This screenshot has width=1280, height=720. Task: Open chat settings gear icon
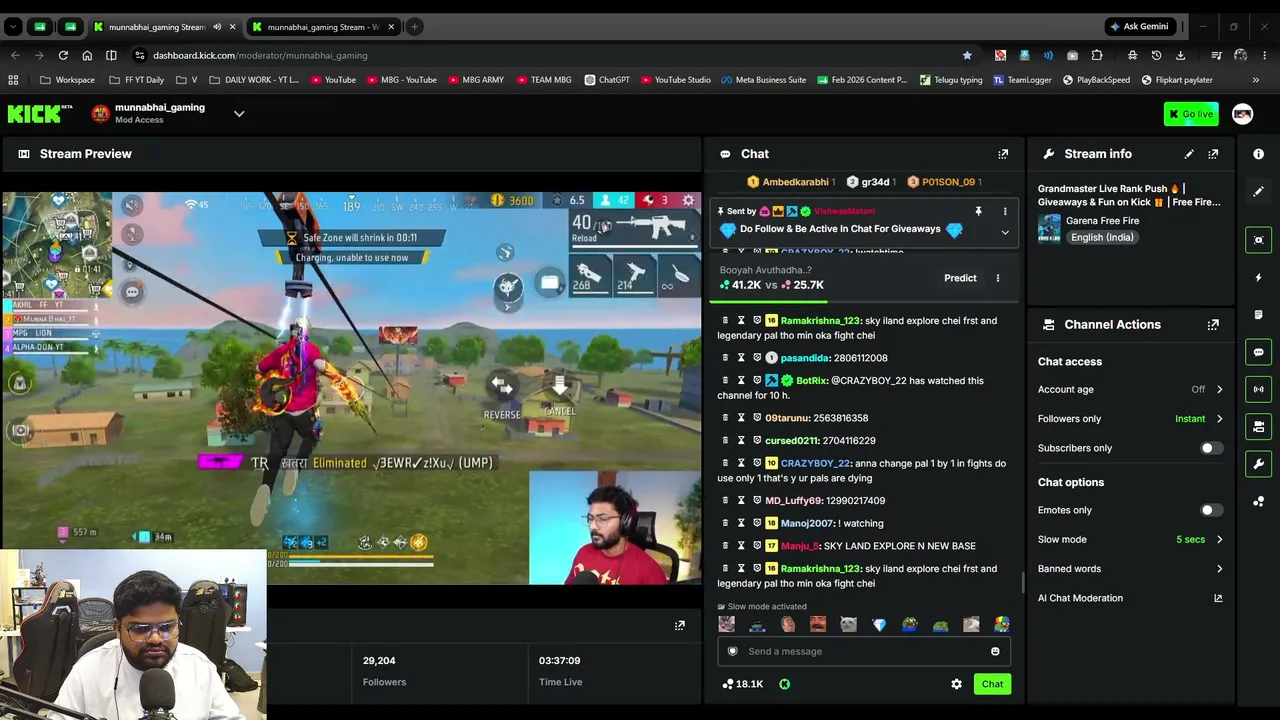pos(956,684)
